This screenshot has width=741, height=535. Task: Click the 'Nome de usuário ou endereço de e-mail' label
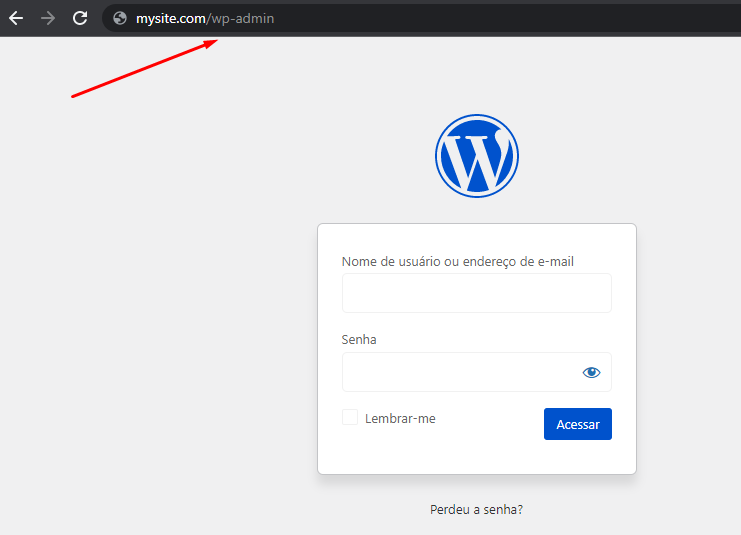pos(457,261)
